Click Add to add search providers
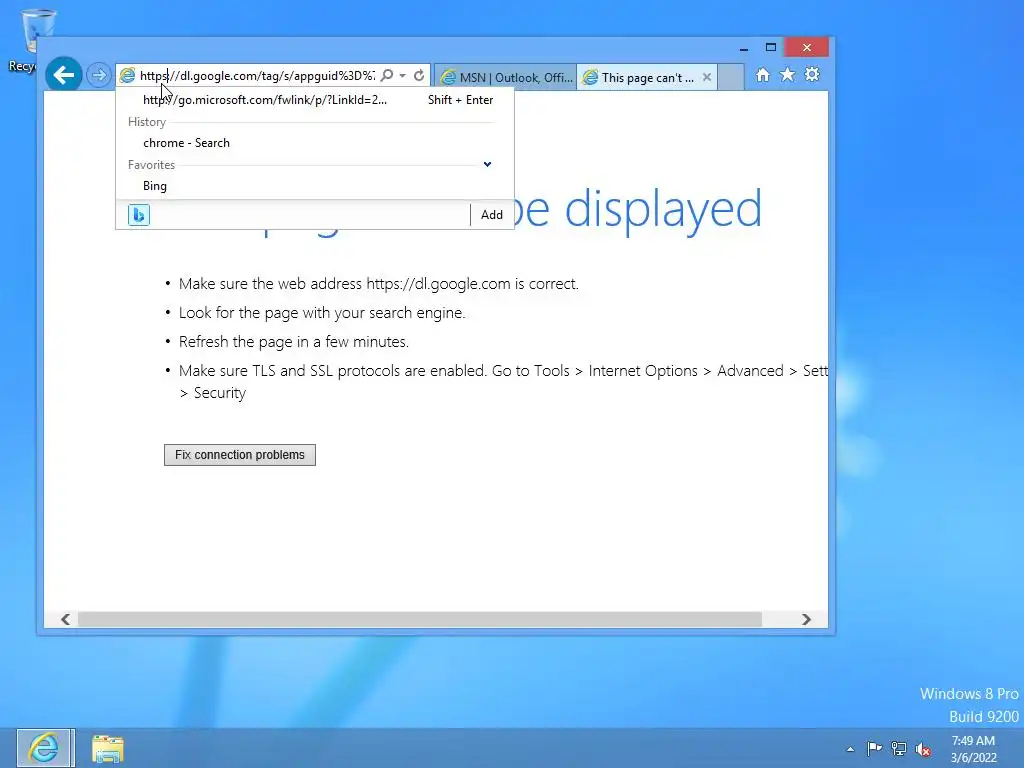The image size is (1024, 768). (x=492, y=215)
